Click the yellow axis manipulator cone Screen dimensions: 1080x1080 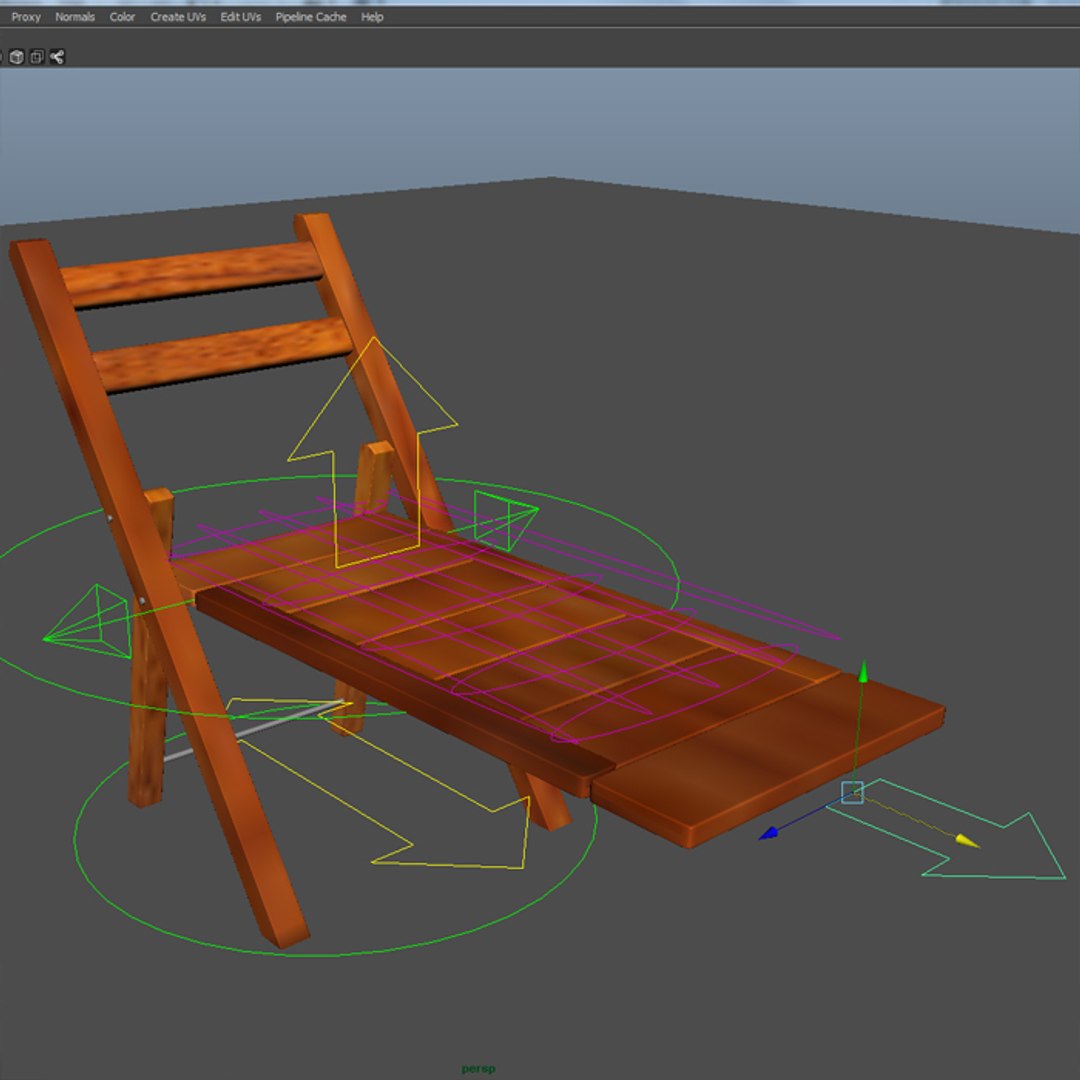coord(968,840)
